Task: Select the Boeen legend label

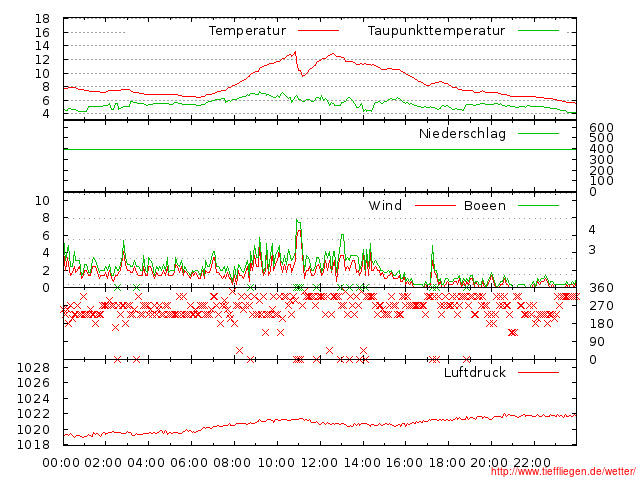Action: tap(485, 206)
